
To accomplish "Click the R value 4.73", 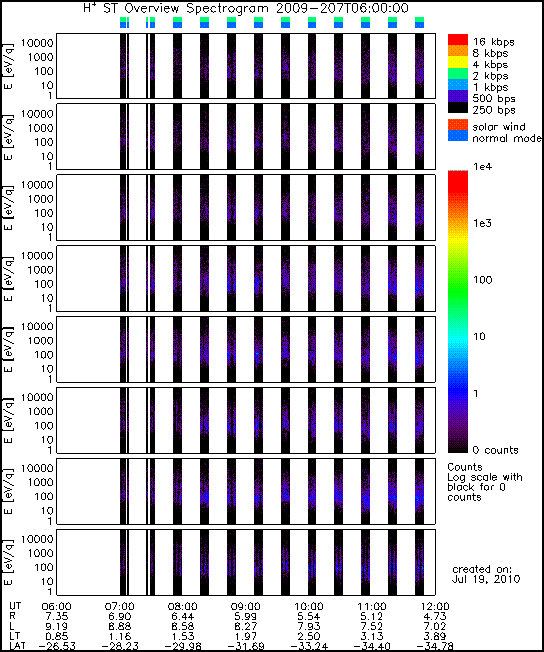I will click(435, 617).
